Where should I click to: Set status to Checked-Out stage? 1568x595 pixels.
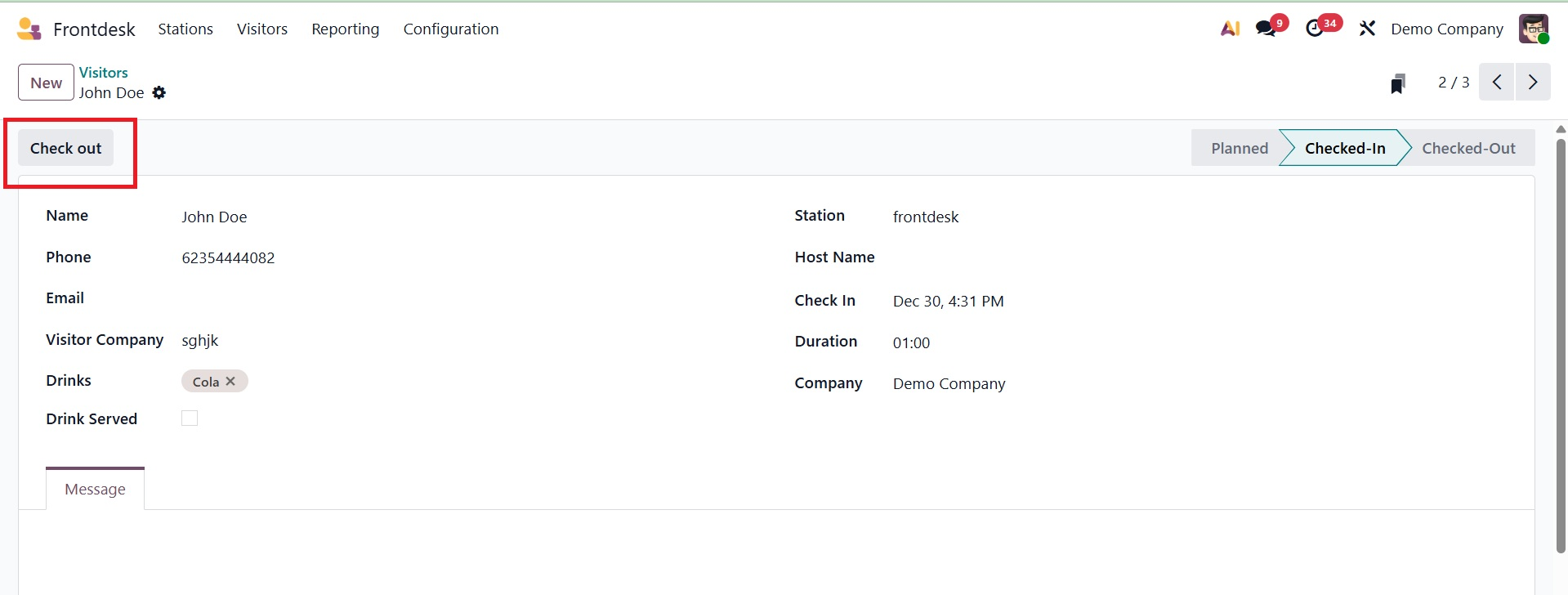click(x=1467, y=149)
